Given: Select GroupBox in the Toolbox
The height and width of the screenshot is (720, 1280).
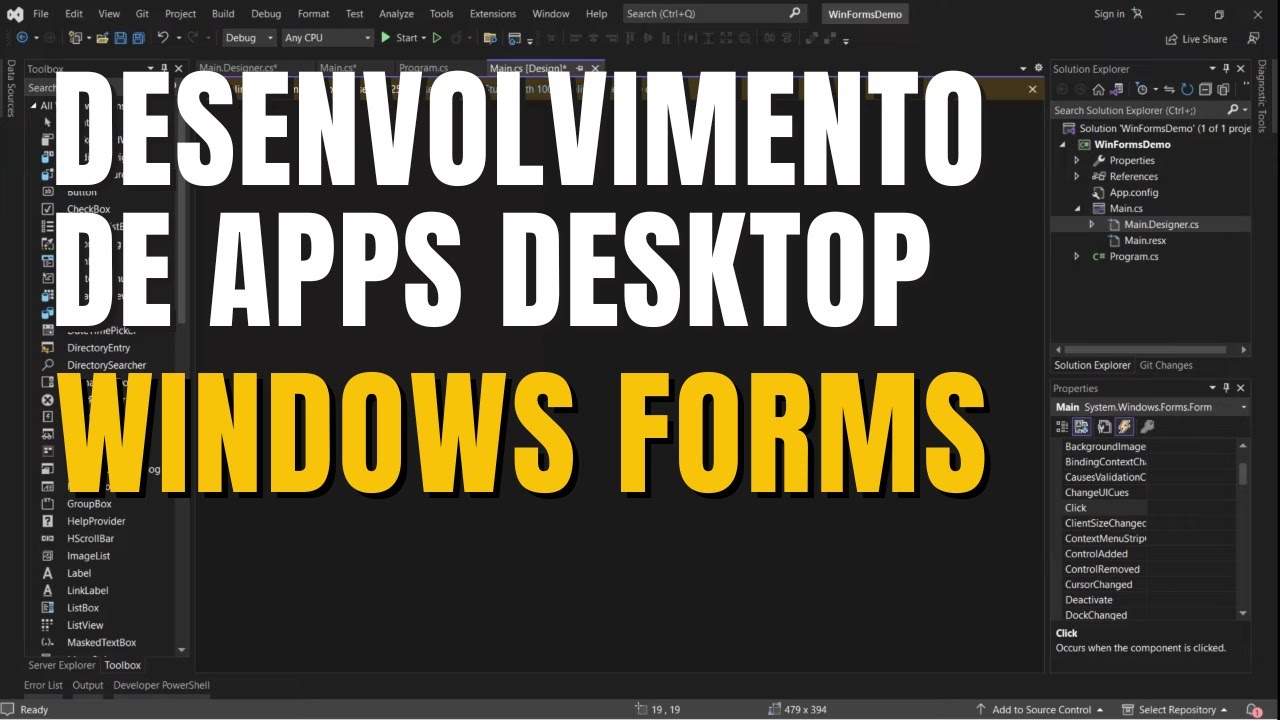Looking at the screenshot, I should coord(89,504).
